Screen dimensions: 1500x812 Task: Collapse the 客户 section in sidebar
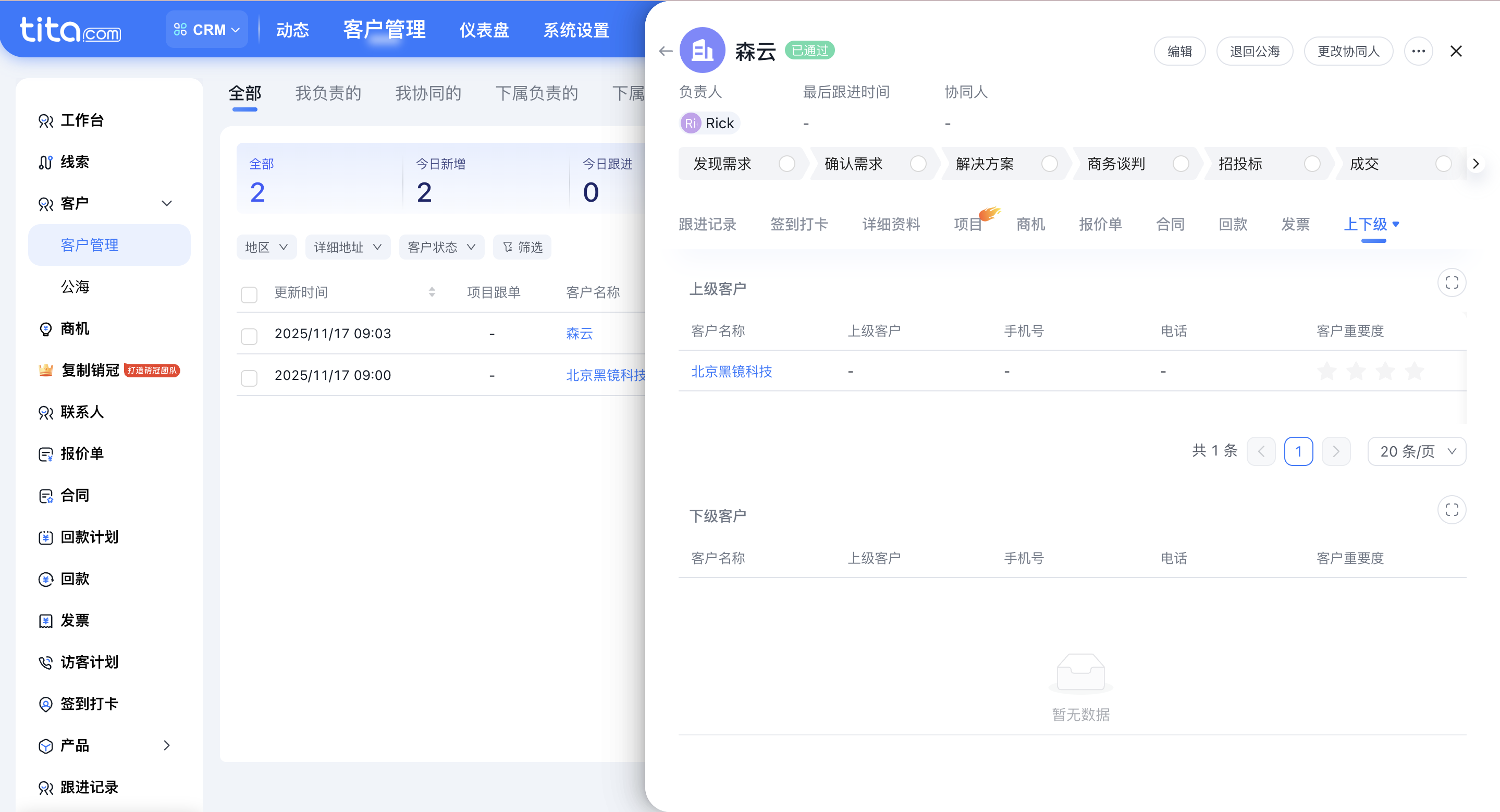167,203
